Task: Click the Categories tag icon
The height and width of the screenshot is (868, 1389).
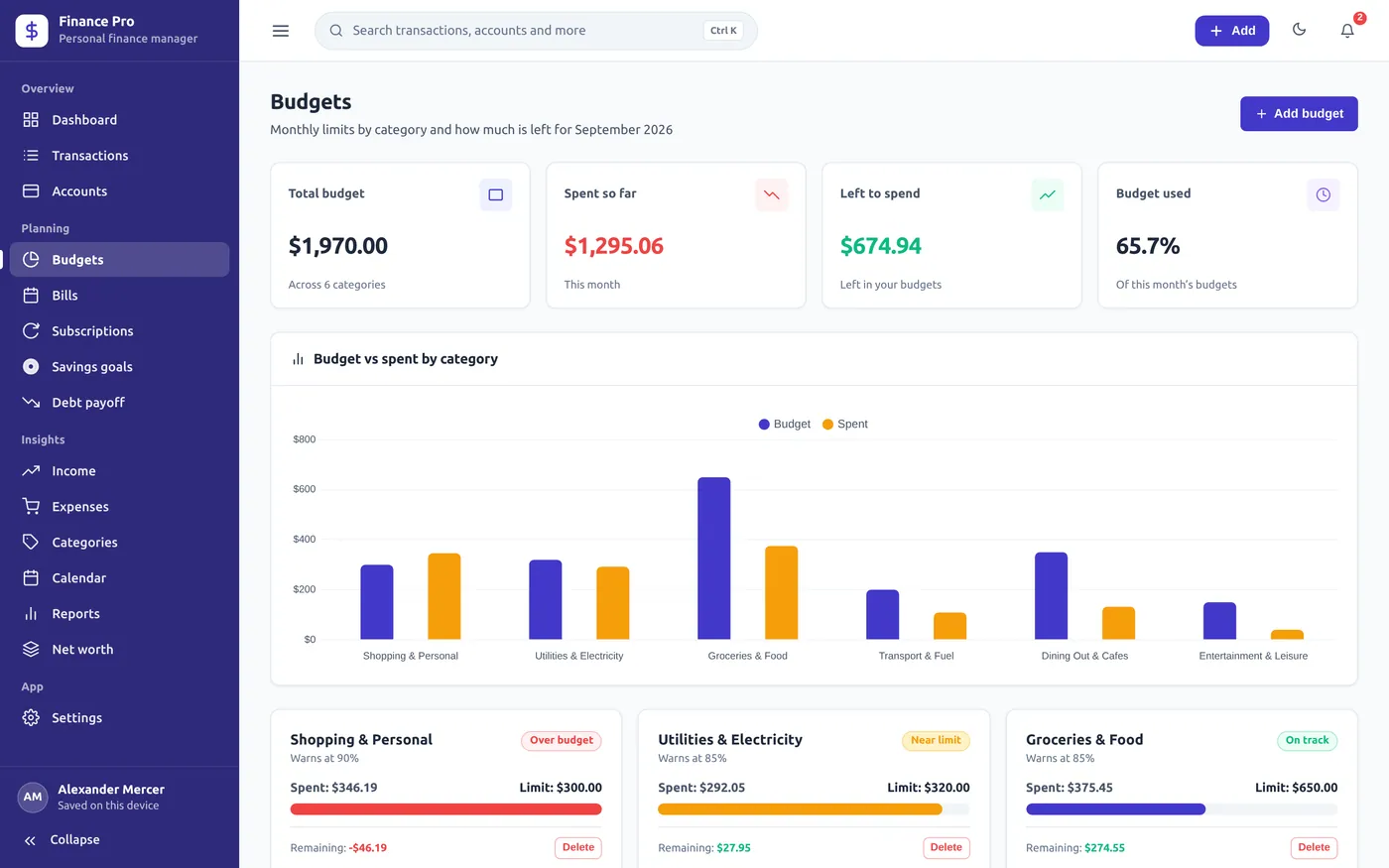Action: click(x=31, y=543)
